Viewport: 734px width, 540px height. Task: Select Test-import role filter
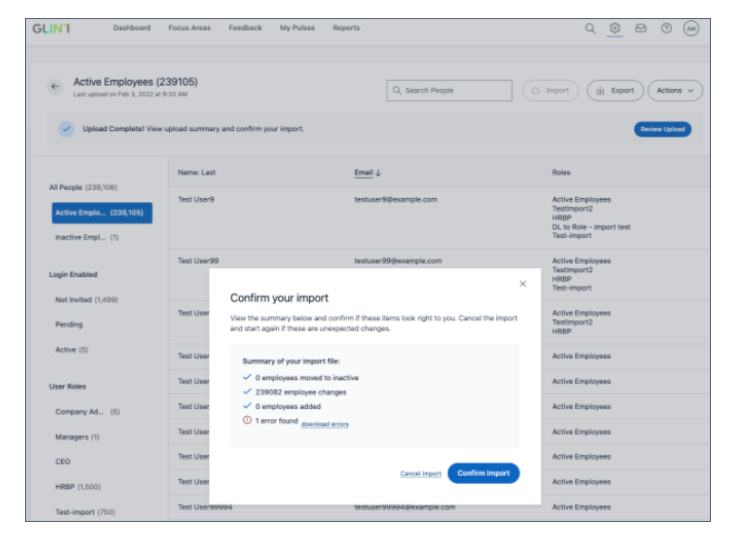(x=85, y=512)
